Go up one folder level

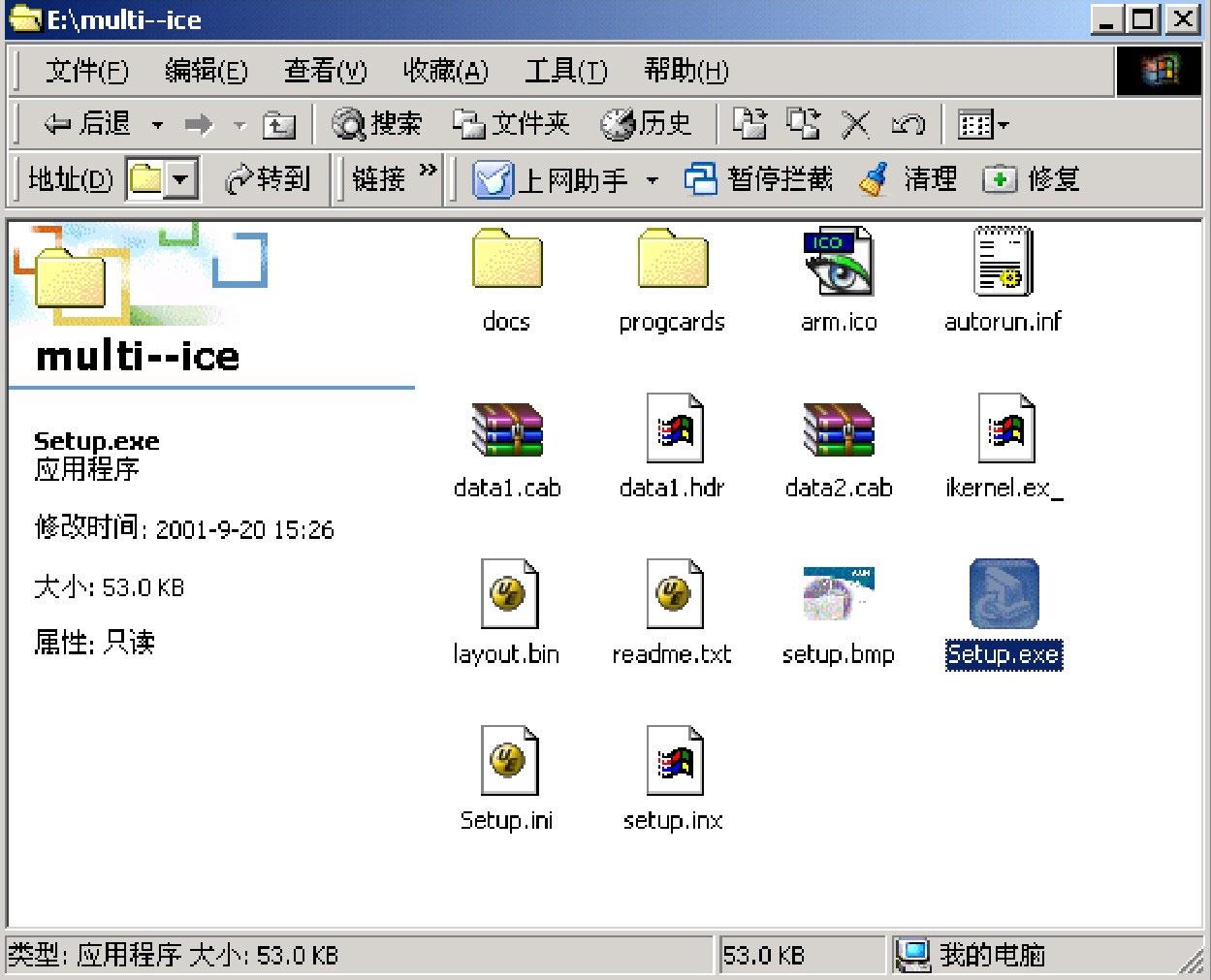click(x=278, y=124)
